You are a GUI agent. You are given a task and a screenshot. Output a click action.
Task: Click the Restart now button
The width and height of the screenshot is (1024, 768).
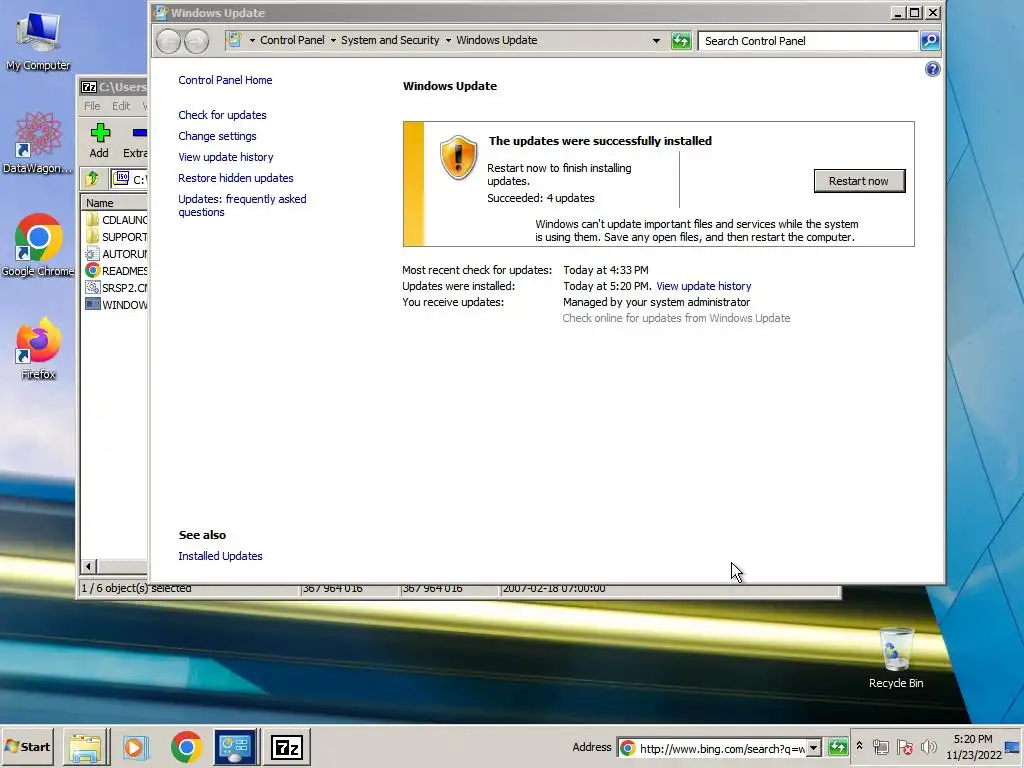click(859, 181)
